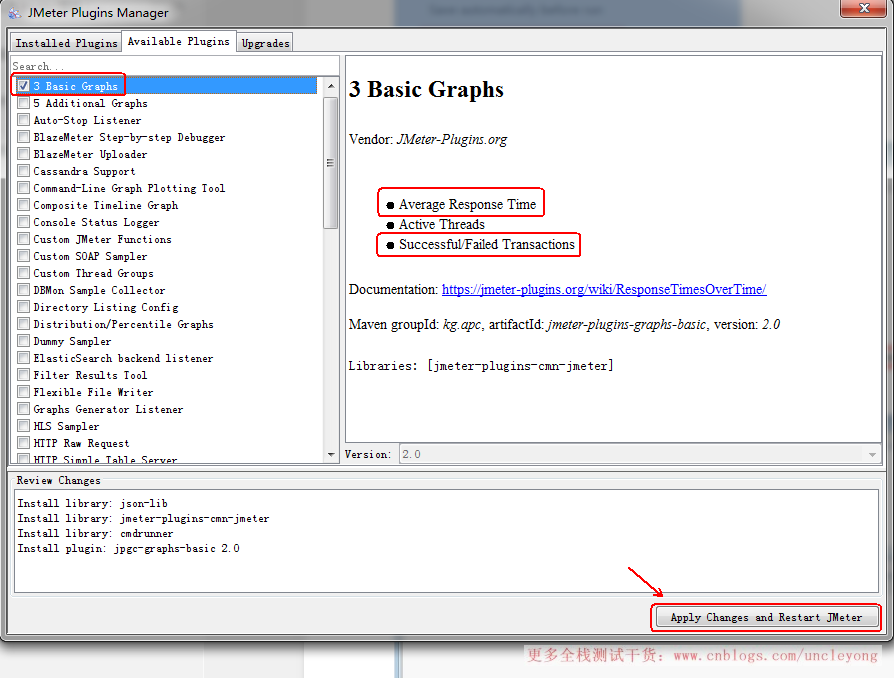Click 'Install library: cmdrunner' review line
Image resolution: width=894 pixels, height=678 pixels.
pyautogui.click(x=95, y=533)
